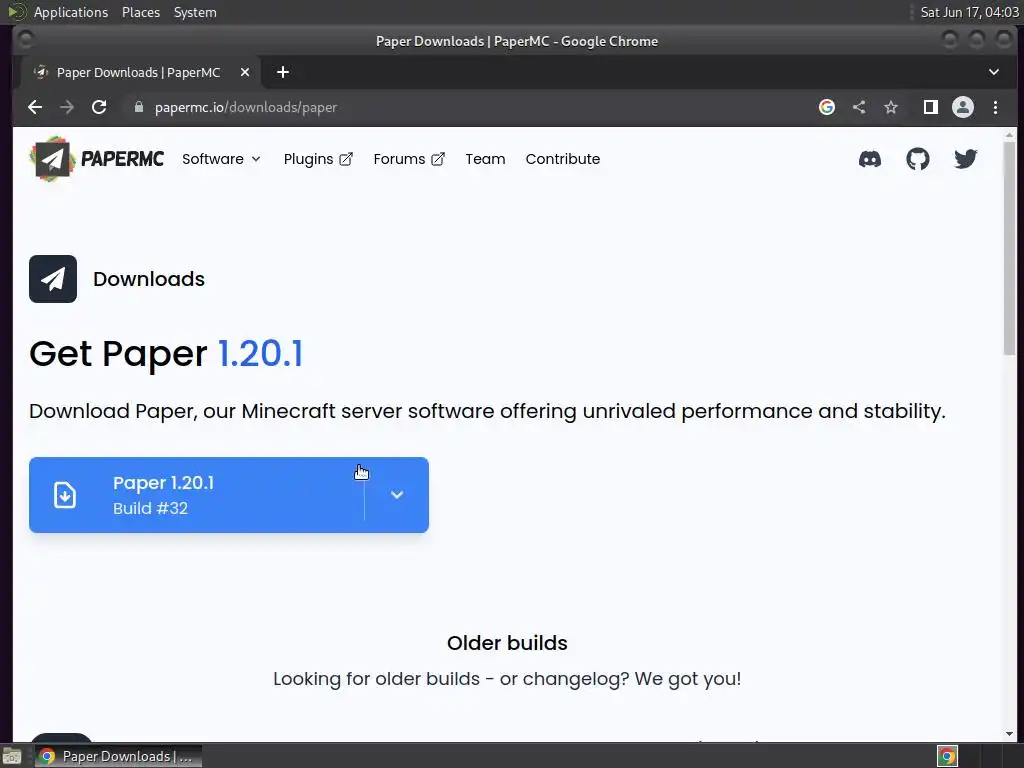This screenshot has width=1024, height=768.
Task: Click the paper plane Downloads icon
Action: click(x=53, y=279)
